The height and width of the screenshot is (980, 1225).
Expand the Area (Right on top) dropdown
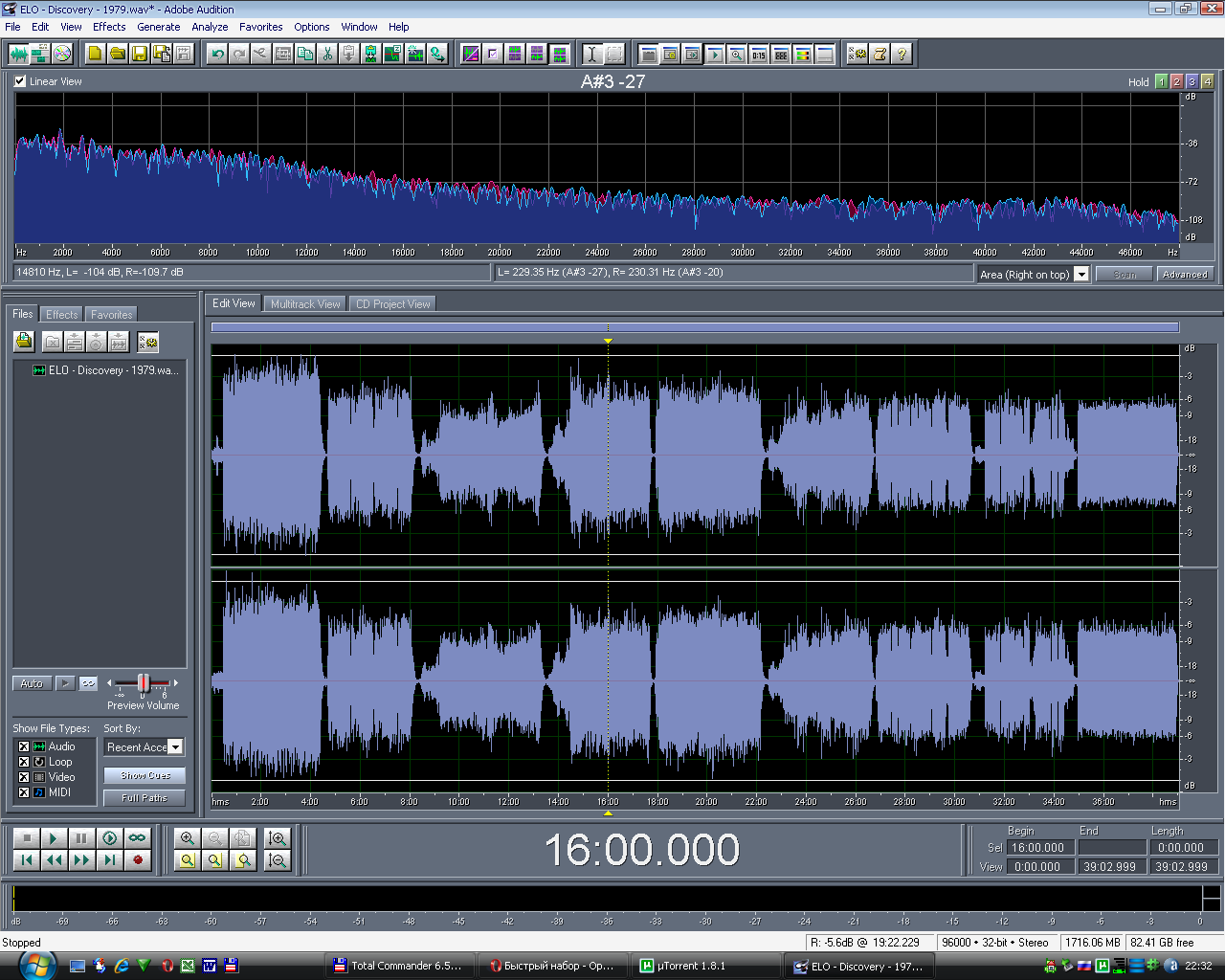click(x=1081, y=275)
